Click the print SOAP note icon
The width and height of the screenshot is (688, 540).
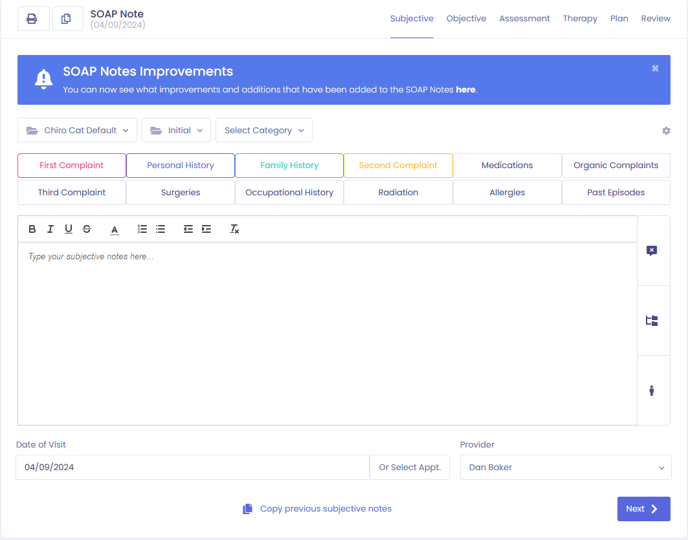point(32,19)
